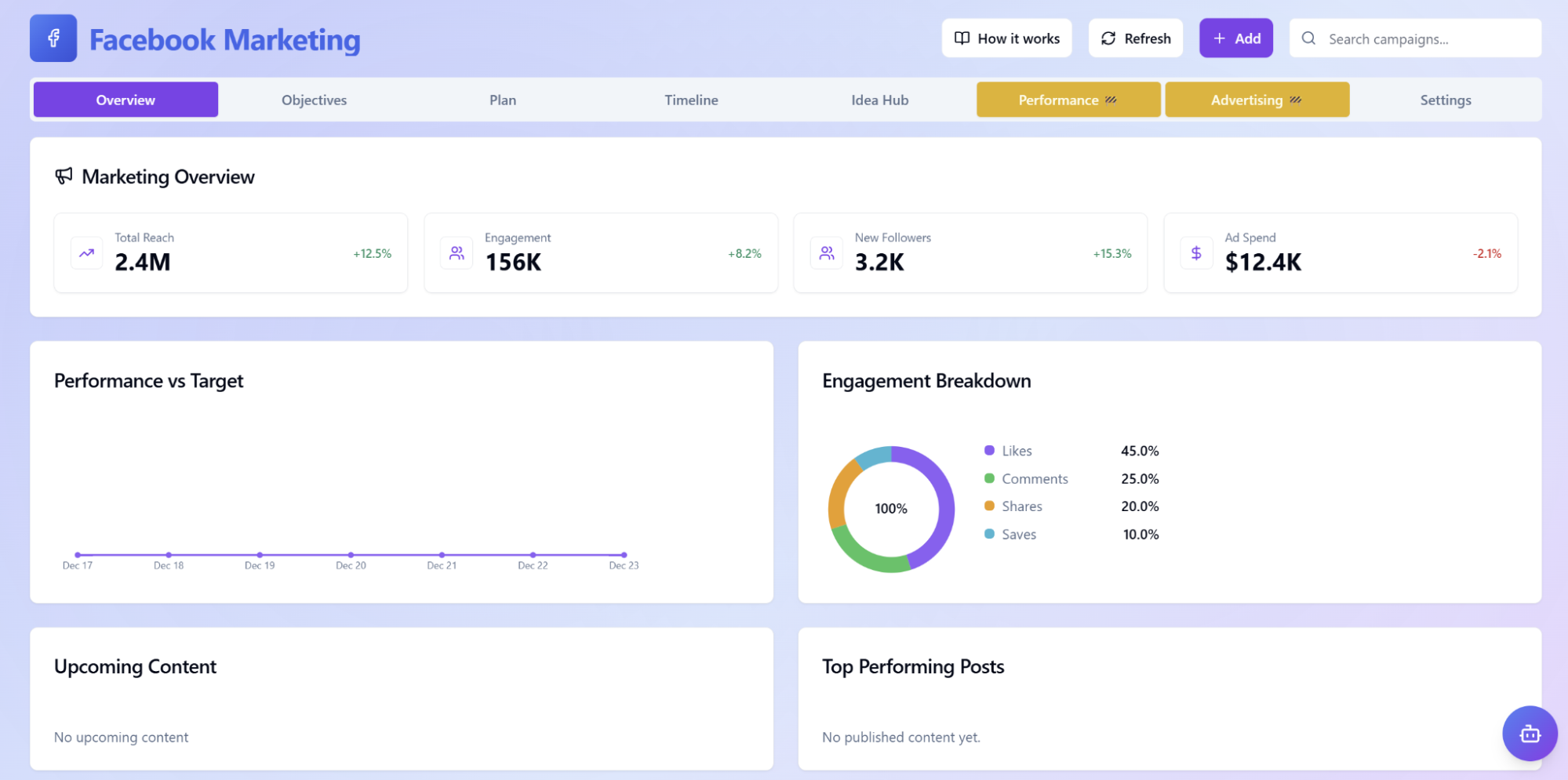Screen dimensions: 1568x780
Task: Switch to the Performance tab
Action: 1068,100
